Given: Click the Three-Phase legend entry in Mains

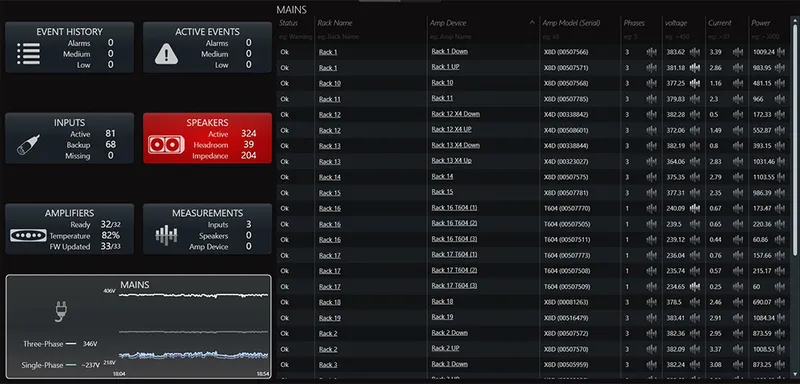Looking at the screenshot, I should (x=60, y=344).
